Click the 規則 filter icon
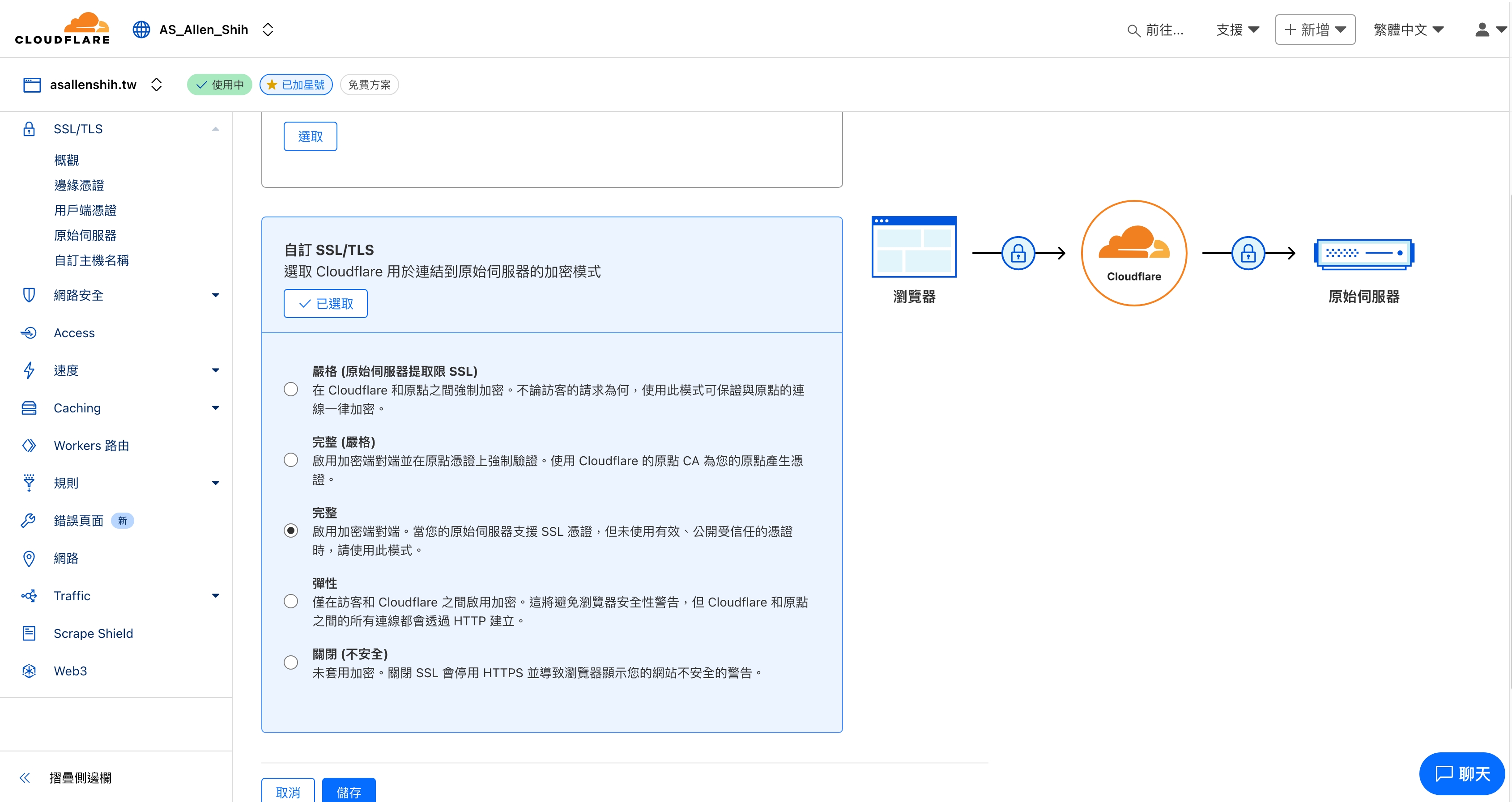The image size is (1512, 802). [x=29, y=483]
